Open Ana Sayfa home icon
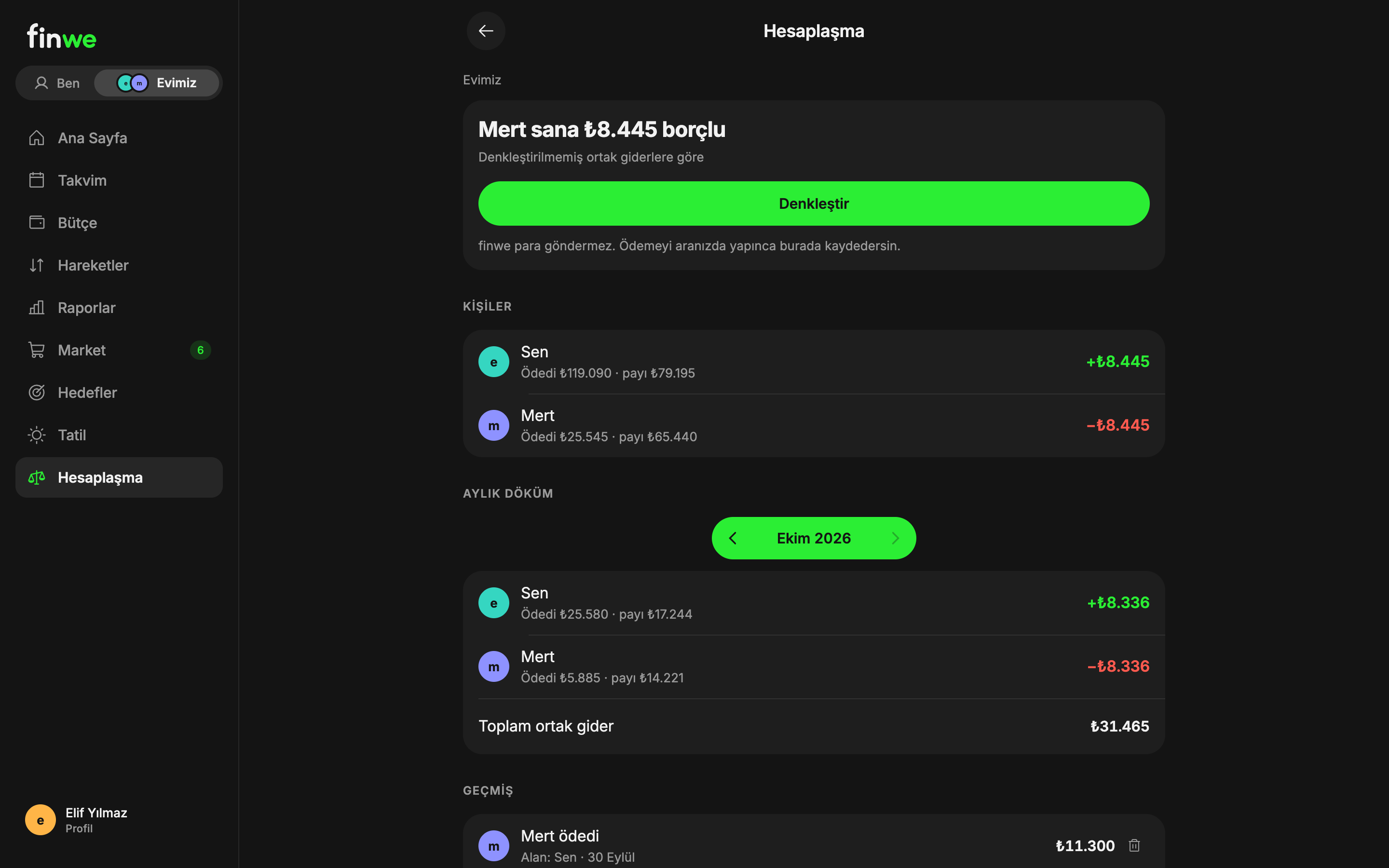The width and height of the screenshot is (1389, 868). pos(37,138)
